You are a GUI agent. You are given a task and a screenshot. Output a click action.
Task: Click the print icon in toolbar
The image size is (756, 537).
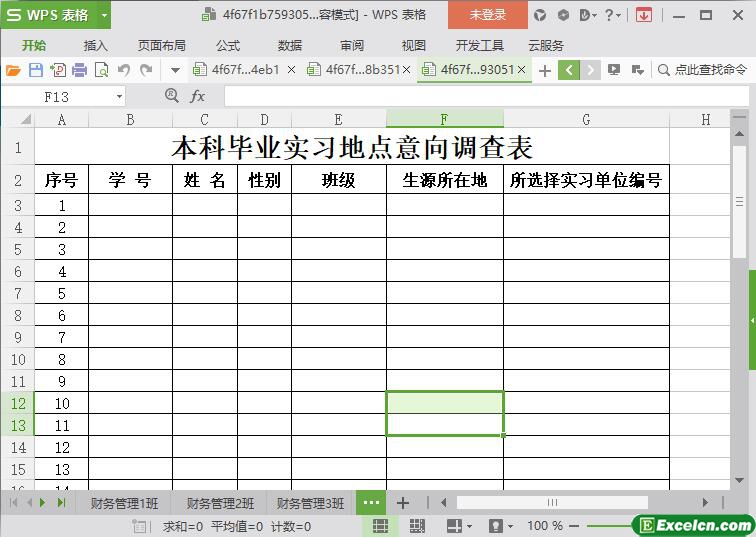80,70
